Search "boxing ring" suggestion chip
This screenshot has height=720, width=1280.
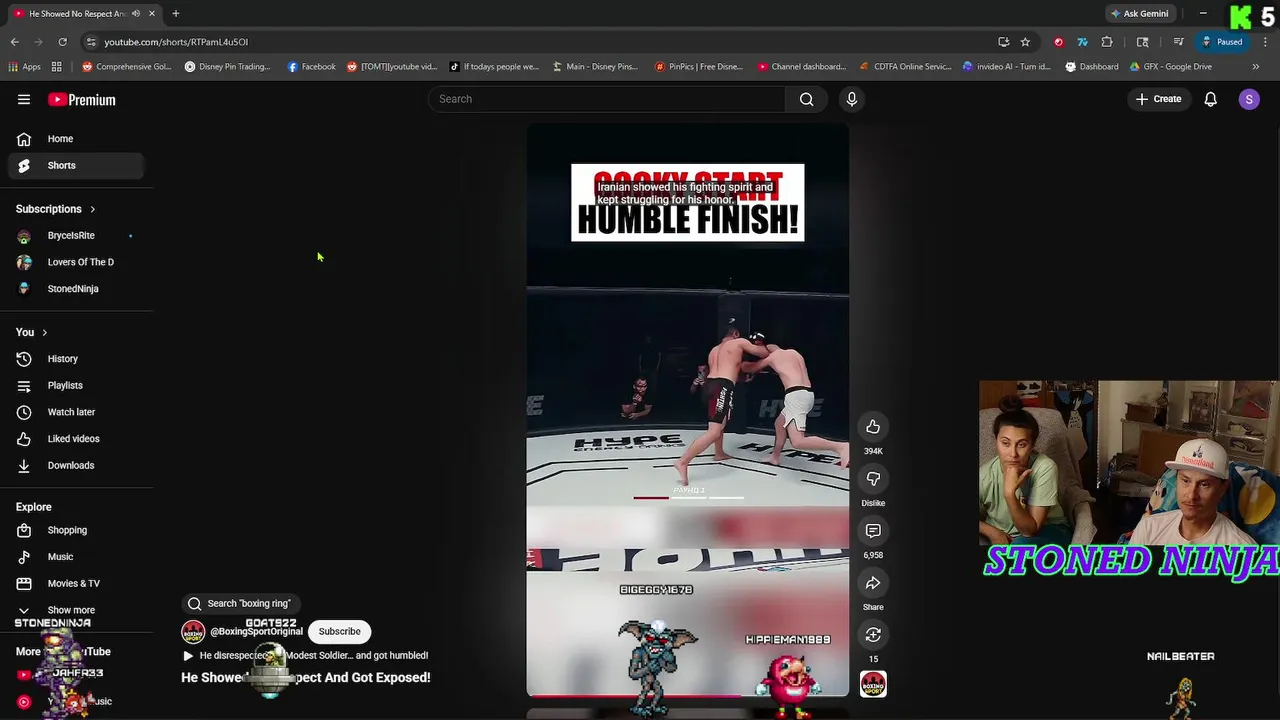point(240,603)
